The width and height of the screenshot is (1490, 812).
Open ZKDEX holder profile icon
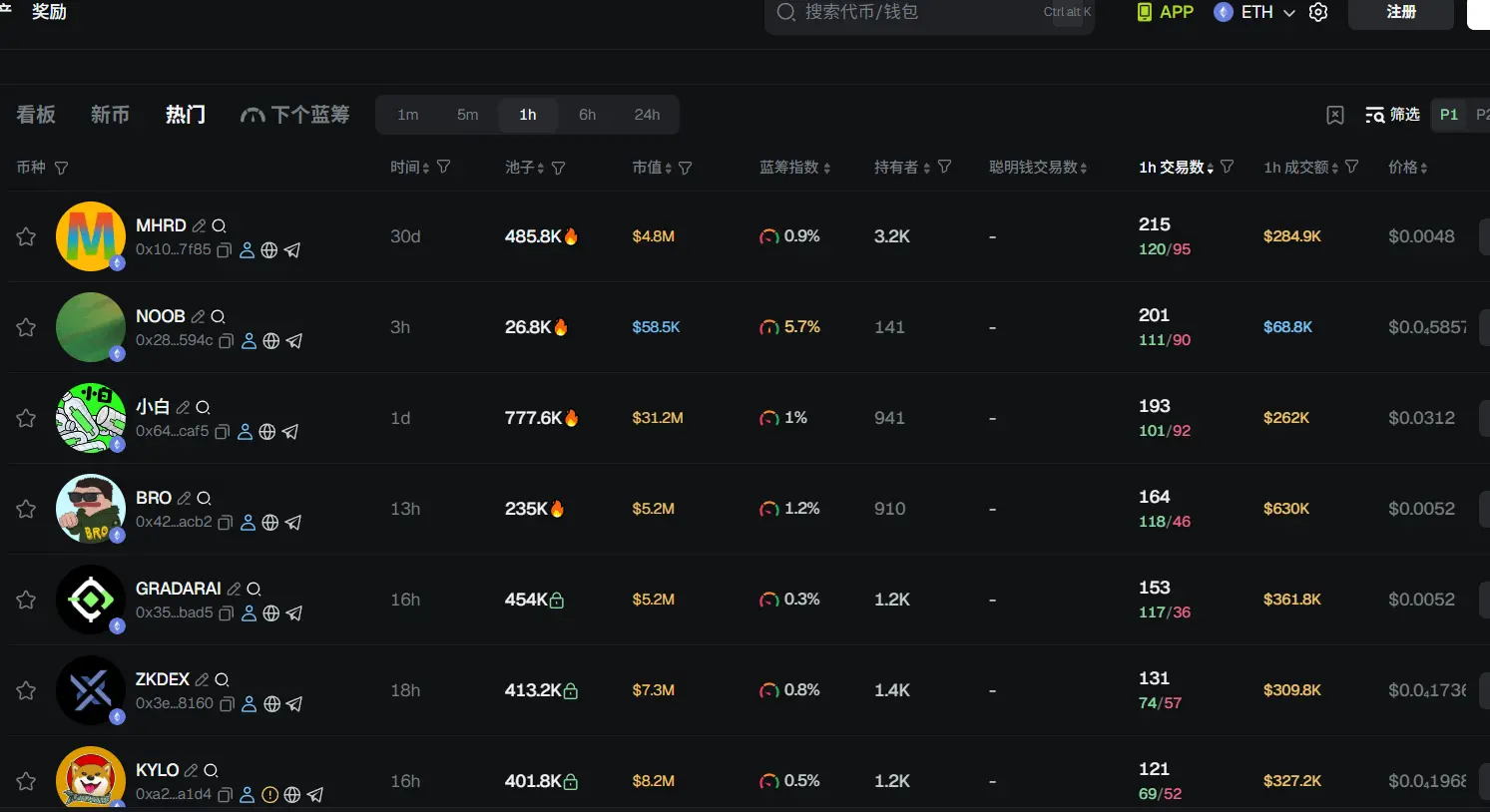pyautogui.click(x=249, y=704)
